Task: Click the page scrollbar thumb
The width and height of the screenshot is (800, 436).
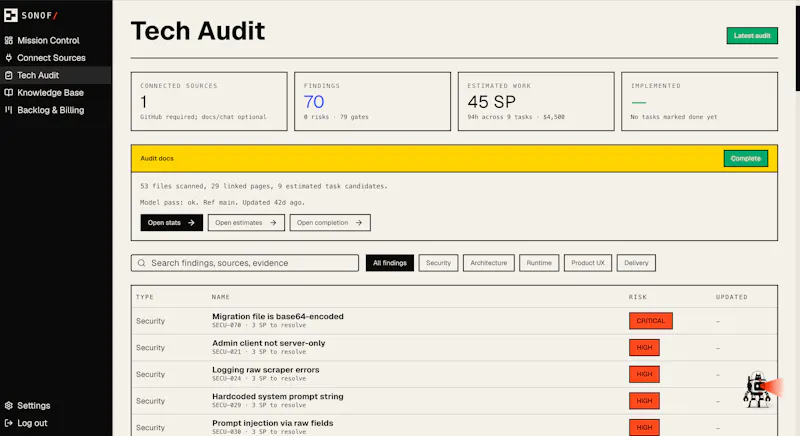Action: pos(797,46)
